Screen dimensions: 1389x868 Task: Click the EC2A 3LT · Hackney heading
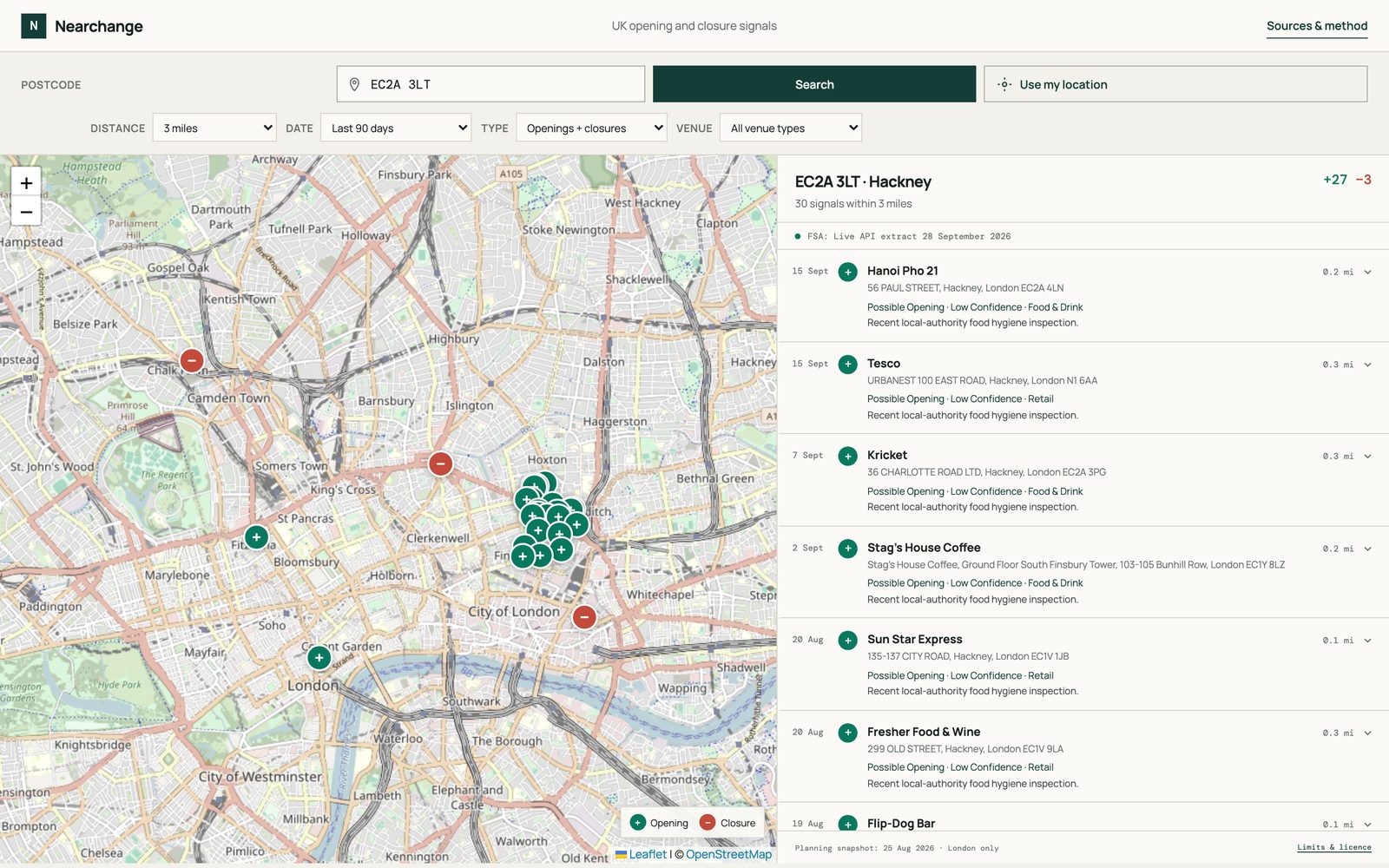[x=863, y=181]
